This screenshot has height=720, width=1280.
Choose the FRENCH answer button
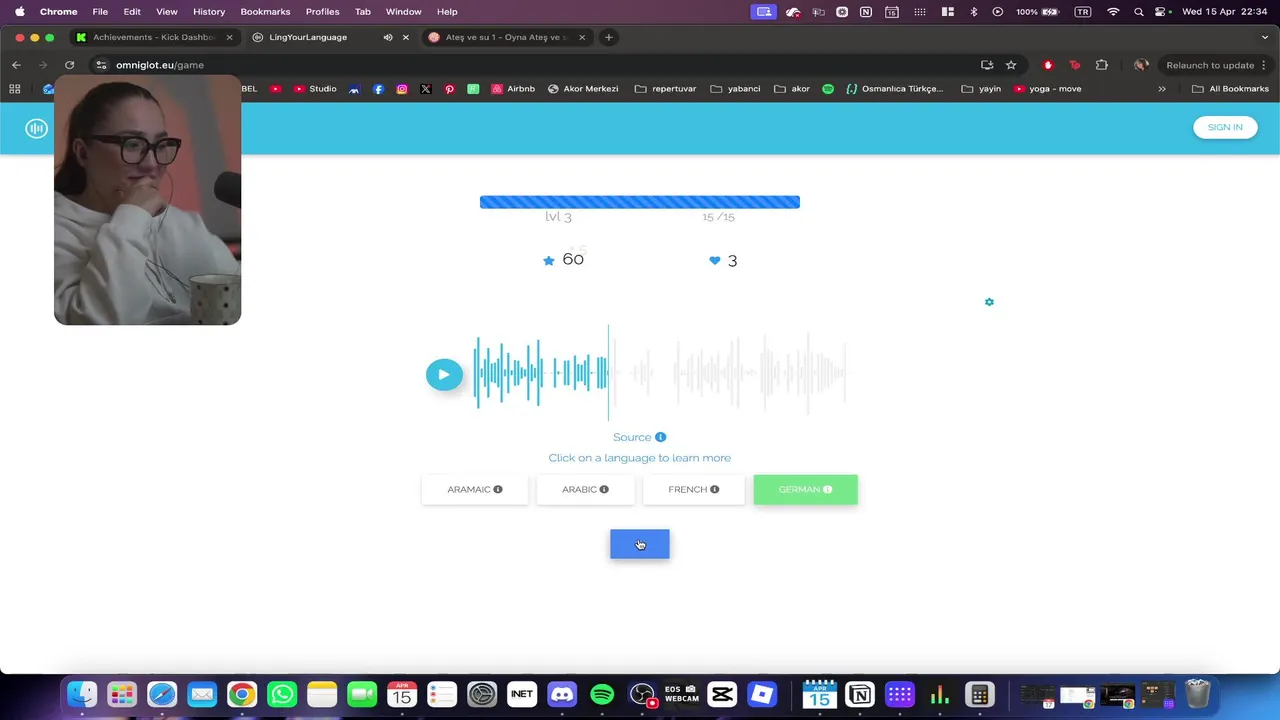pos(694,490)
